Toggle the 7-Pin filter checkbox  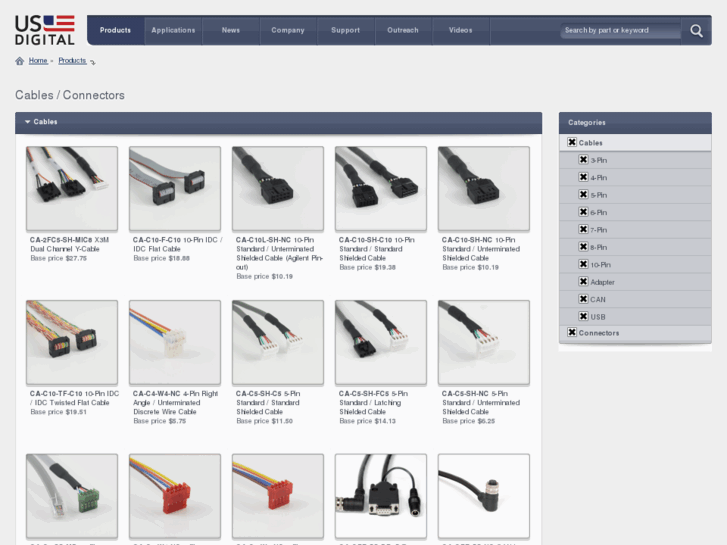(x=583, y=229)
